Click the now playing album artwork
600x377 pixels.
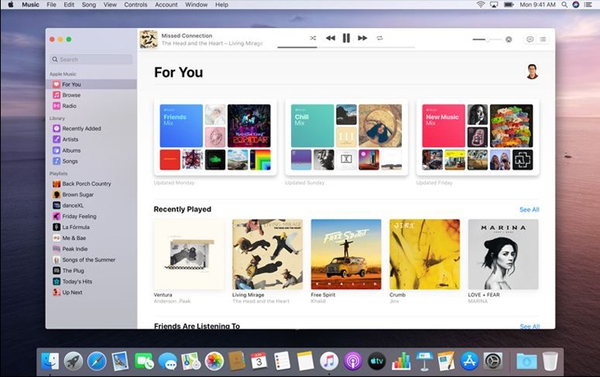148,39
